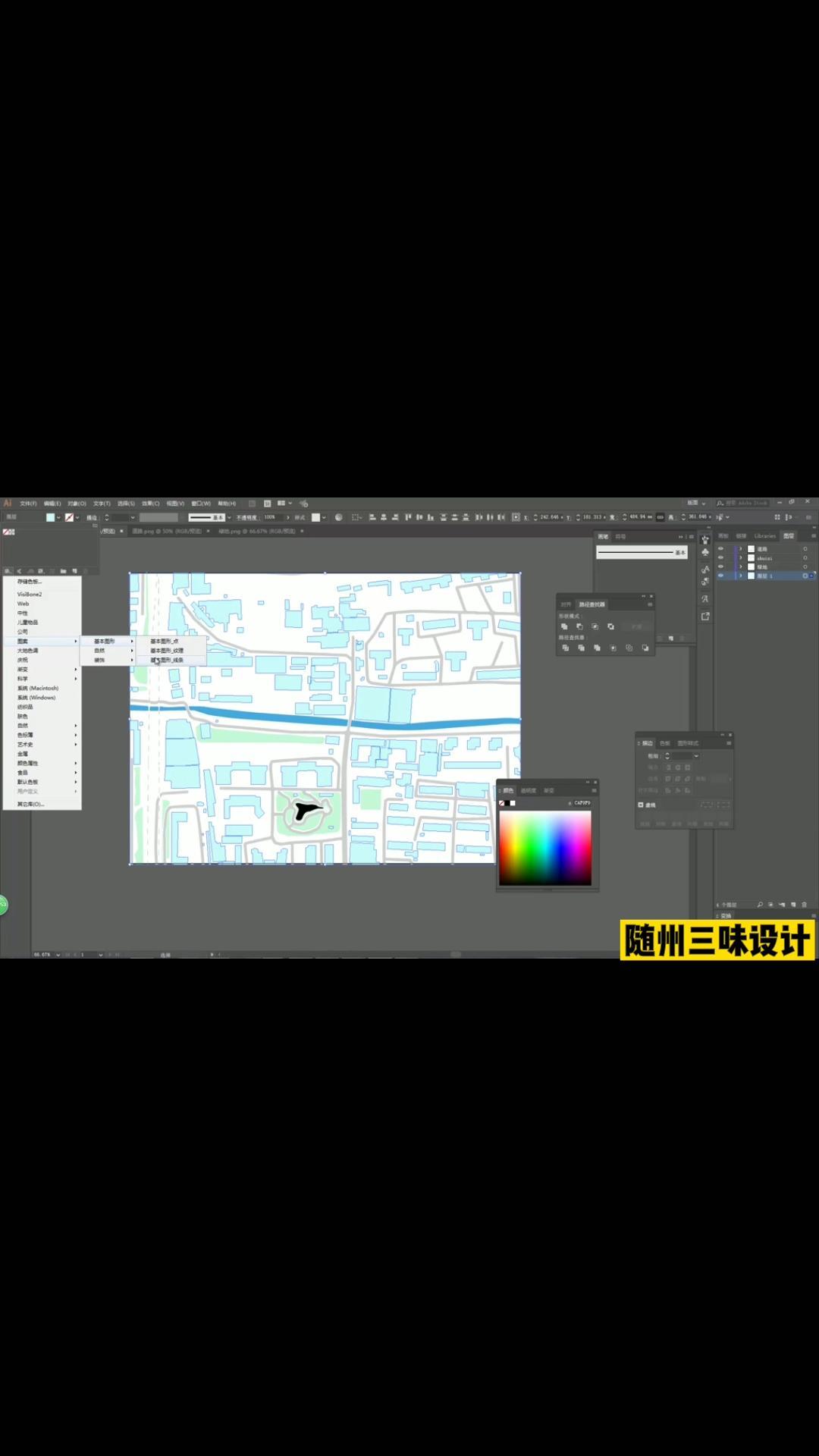Click the black swatch in Color panel

[x=507, y=803]
